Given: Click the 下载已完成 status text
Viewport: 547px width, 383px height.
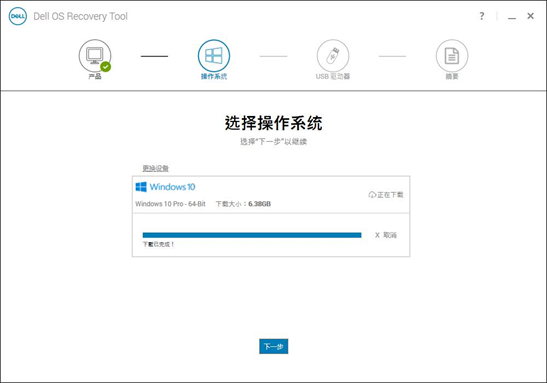Looking at the screenshot, I should click(x=158, y=244).
